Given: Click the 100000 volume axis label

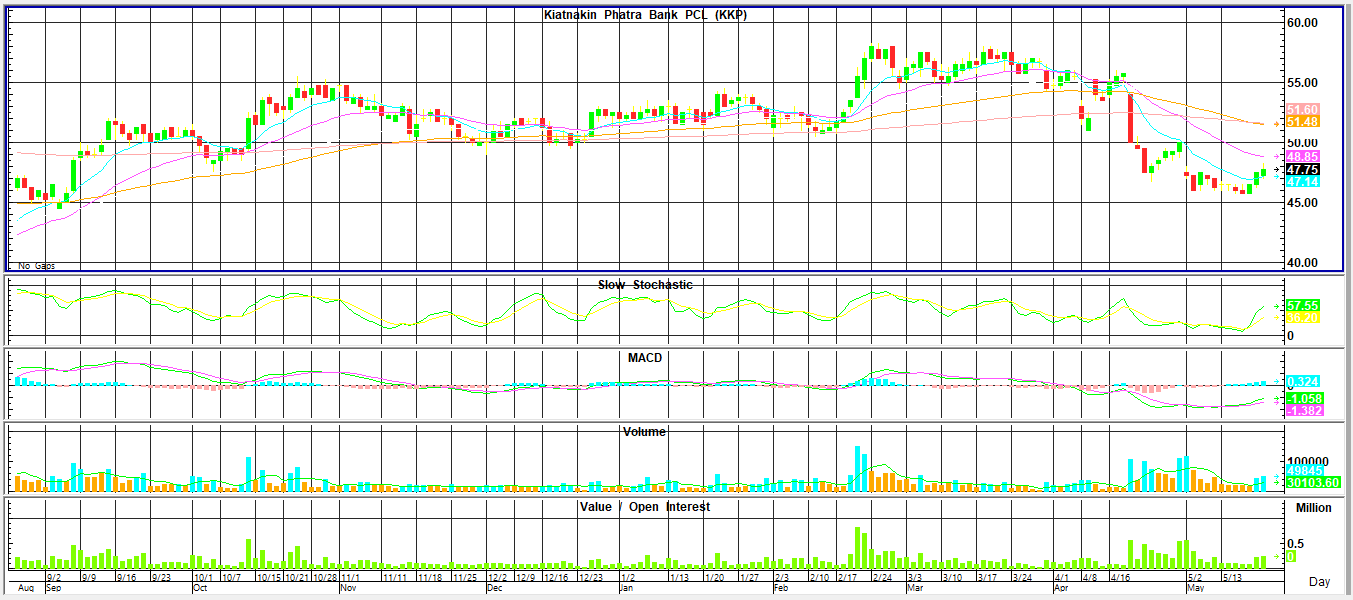Looking at the screenshot, I should 1308,460.
